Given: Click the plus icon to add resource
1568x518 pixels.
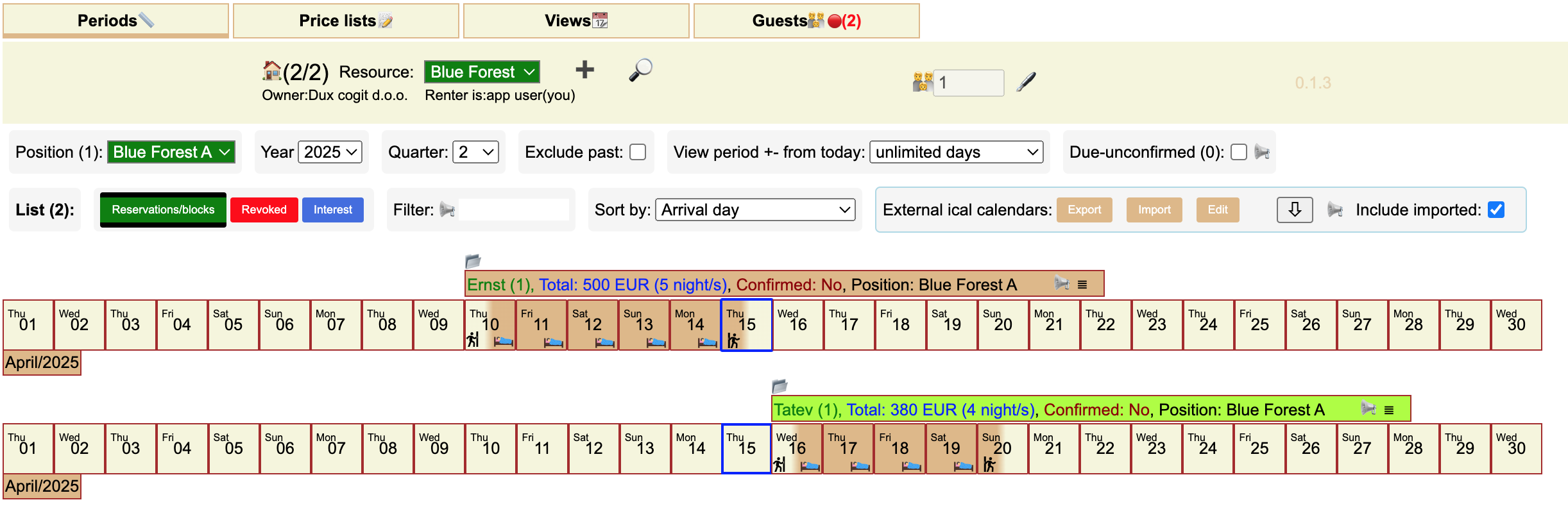Looking at the screenshot, I should (x=584, y=70).
